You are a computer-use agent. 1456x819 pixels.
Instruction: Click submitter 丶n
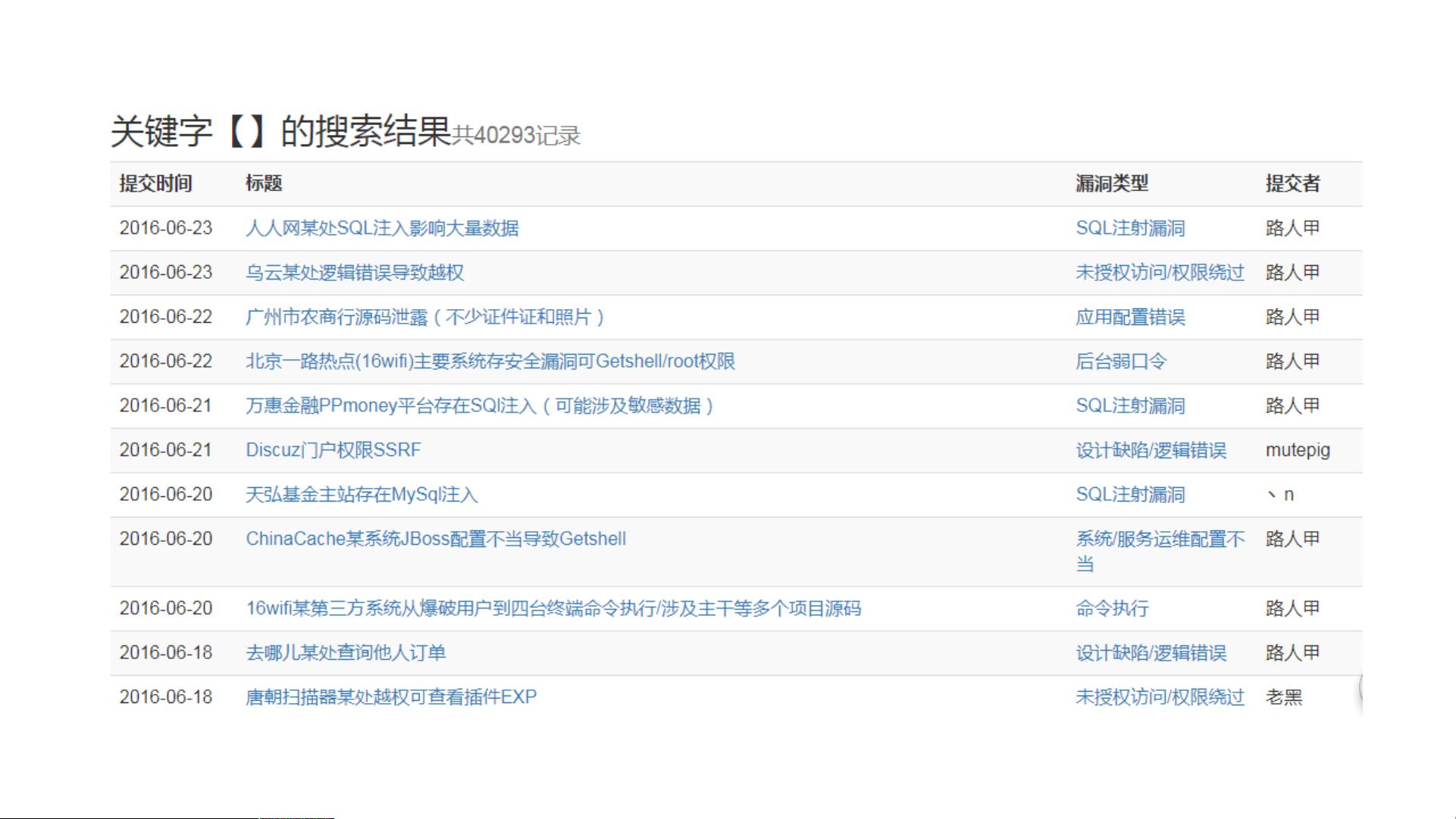(1279, 495)
